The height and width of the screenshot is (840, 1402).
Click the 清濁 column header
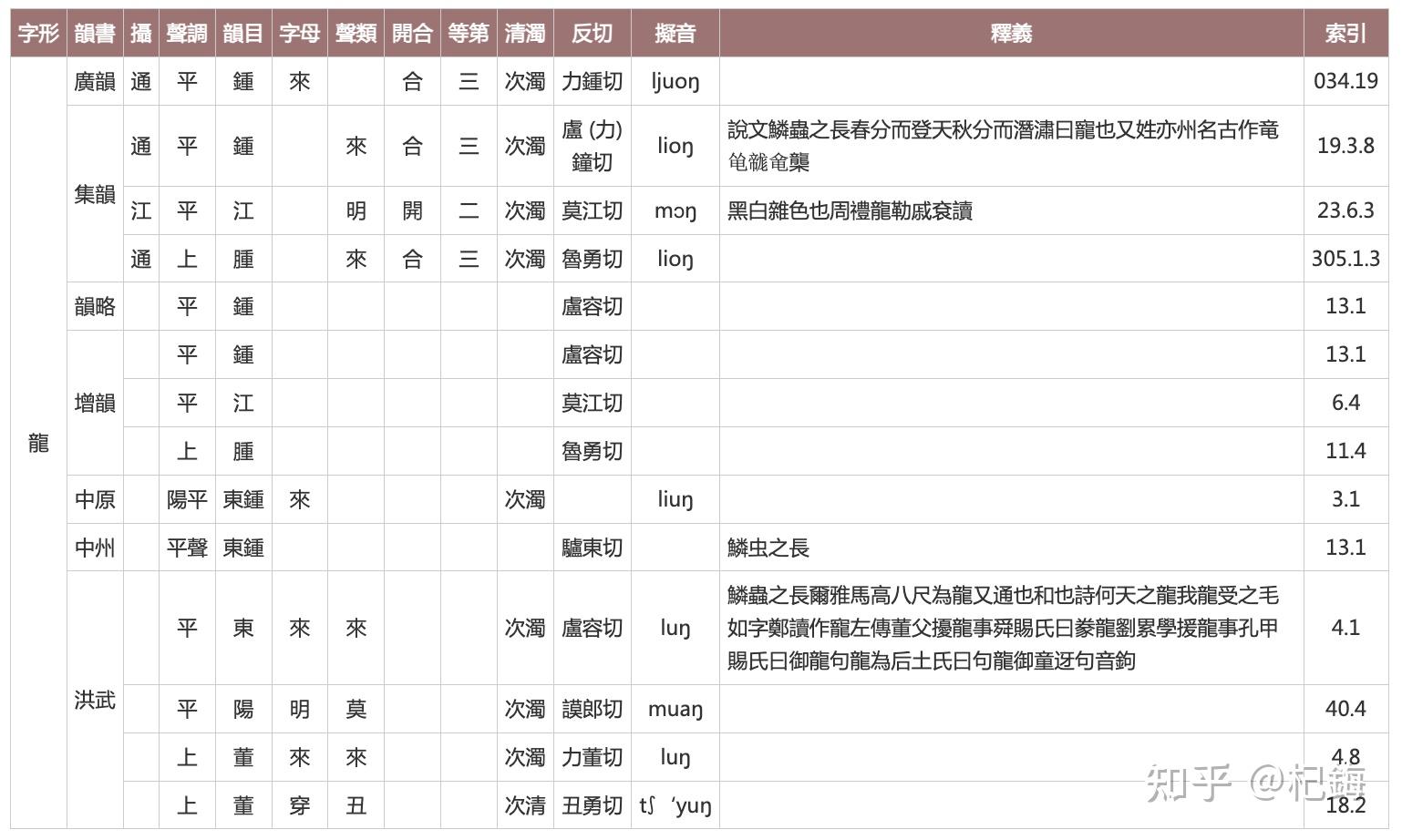click(x=525, y=34)
